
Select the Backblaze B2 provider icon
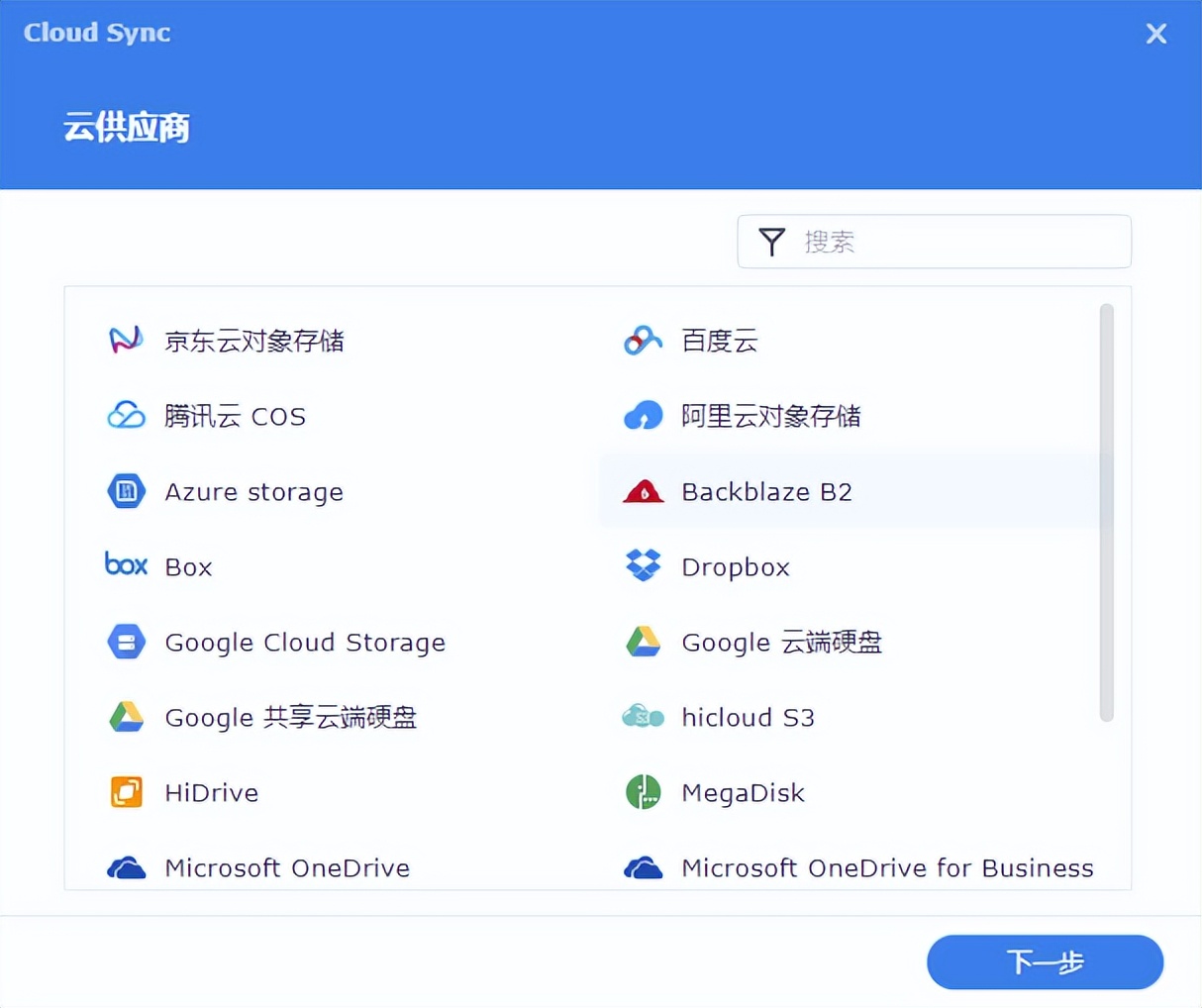(x=643, y=491)
